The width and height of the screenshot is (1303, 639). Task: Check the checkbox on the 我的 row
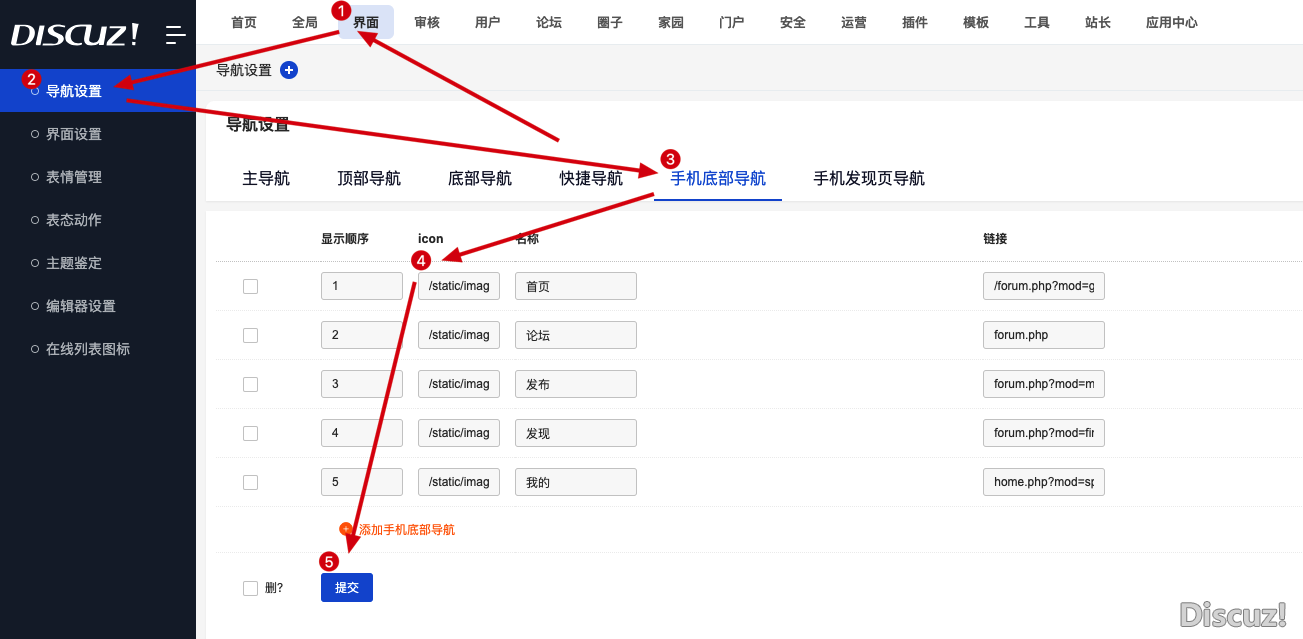(250, 482)
